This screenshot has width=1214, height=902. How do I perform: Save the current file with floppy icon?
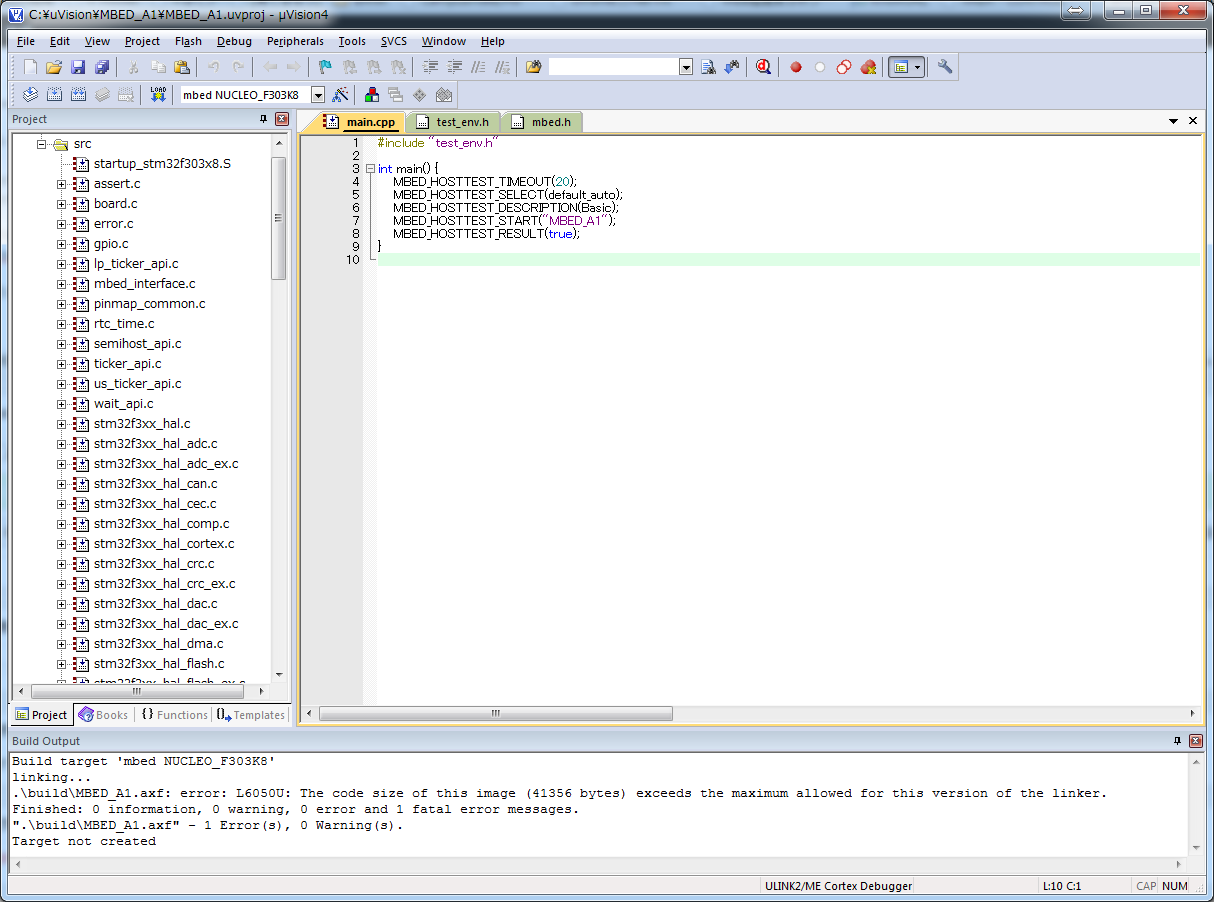point(78,67)
